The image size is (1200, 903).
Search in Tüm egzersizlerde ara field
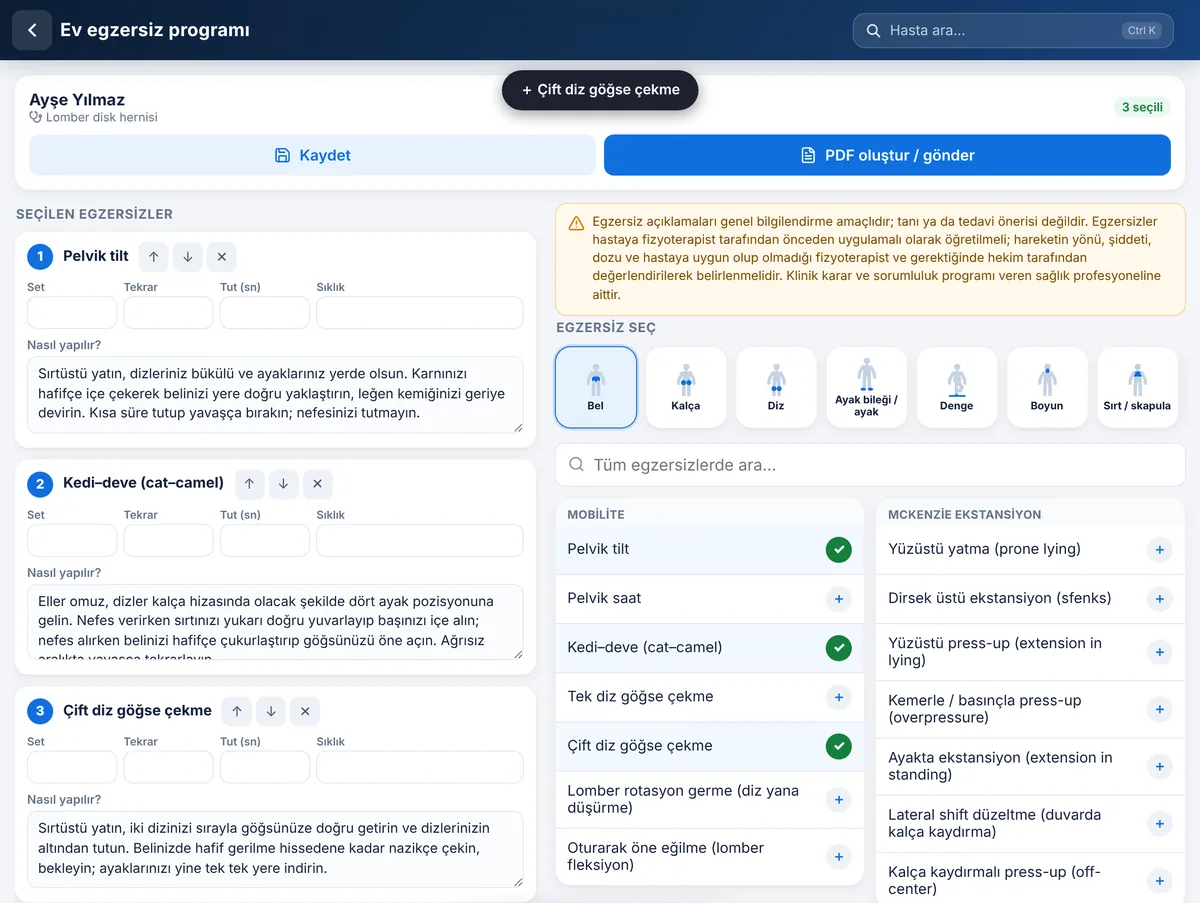tap(871, 465)
